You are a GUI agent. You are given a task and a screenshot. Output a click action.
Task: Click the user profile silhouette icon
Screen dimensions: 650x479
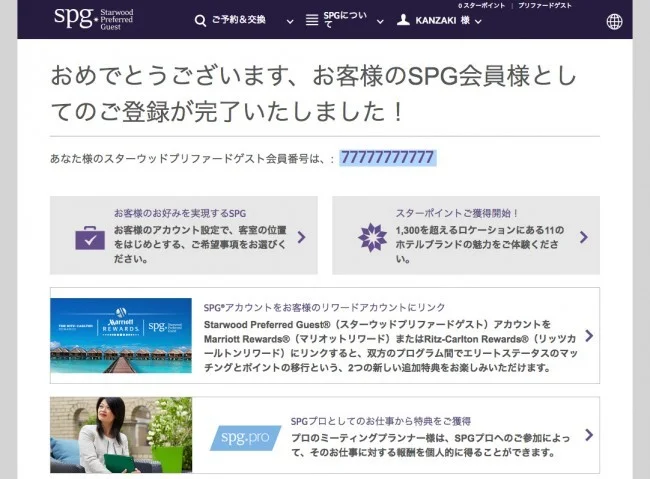pyautogui.click(x=403, y=20)
